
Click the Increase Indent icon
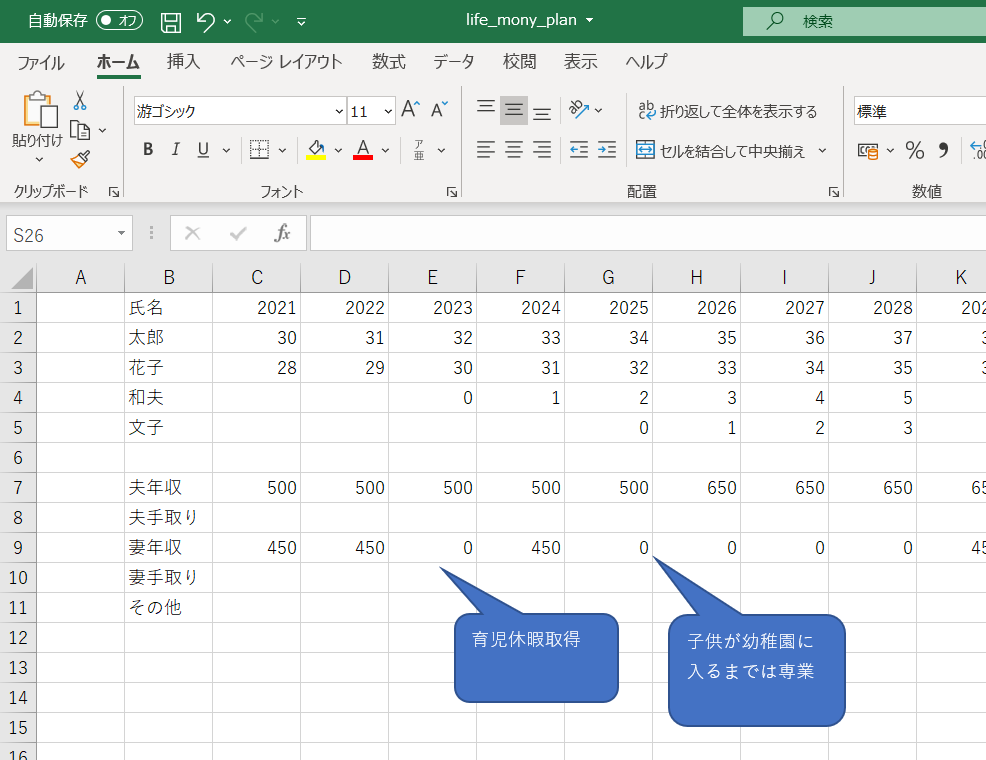[607, 150]
